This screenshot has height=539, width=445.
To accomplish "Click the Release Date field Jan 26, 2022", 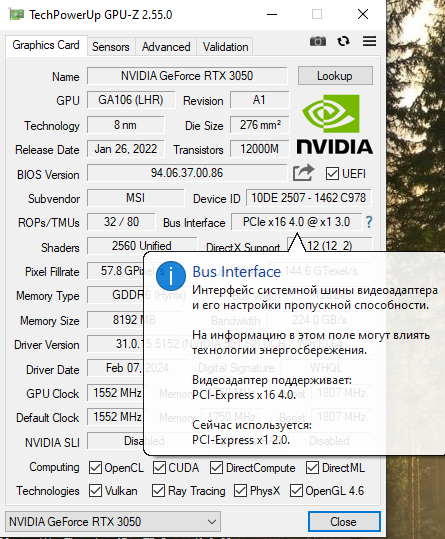I will click(x=125, y=149).
